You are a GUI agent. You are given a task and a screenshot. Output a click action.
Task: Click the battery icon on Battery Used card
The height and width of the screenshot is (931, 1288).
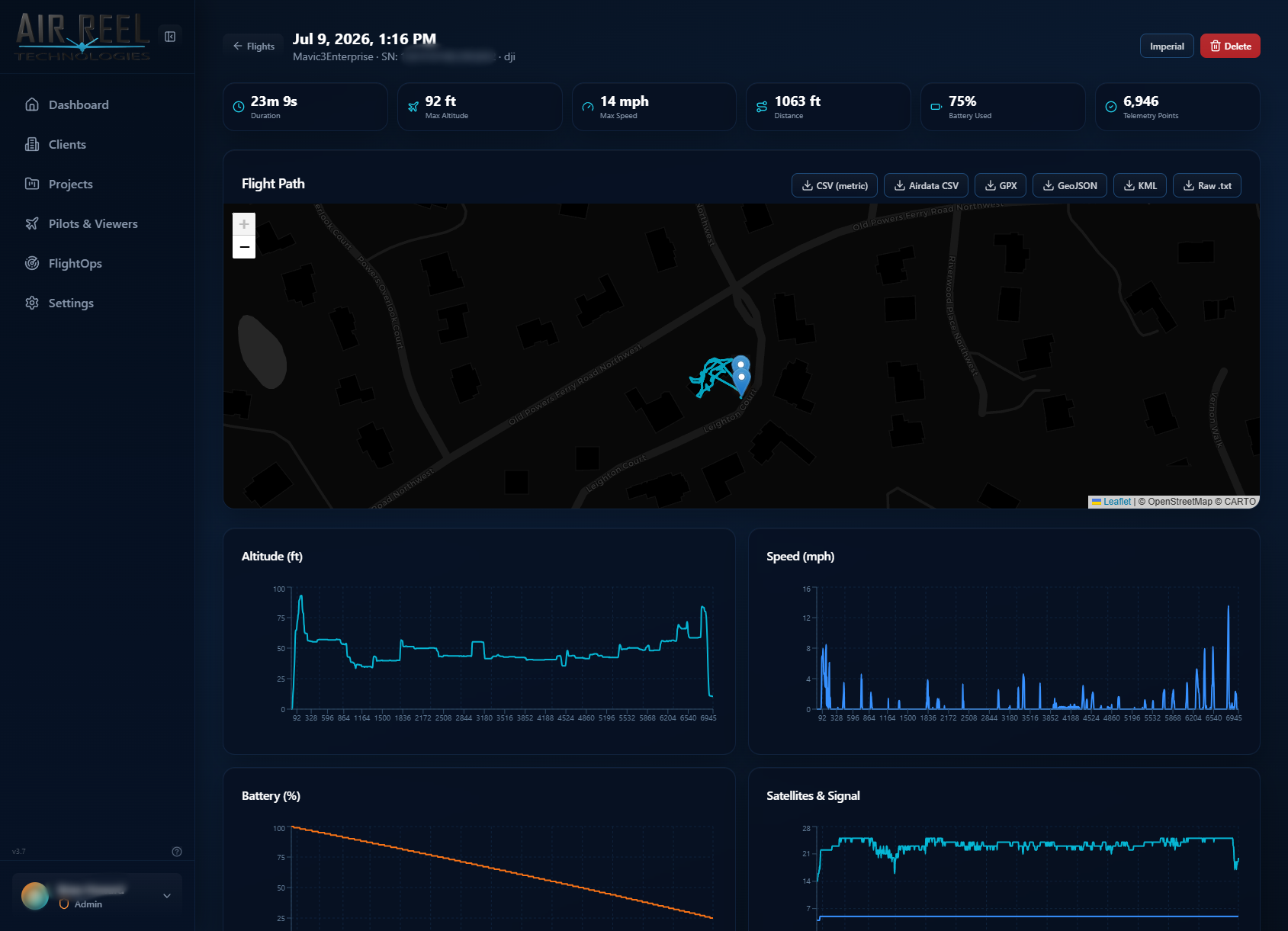coord(936,107)
